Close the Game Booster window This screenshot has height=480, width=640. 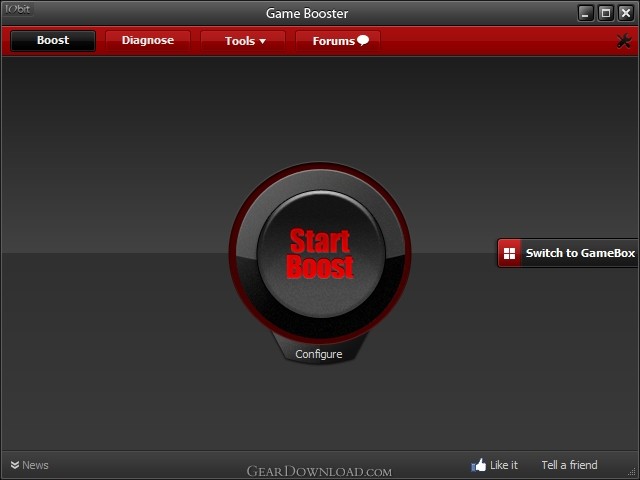626,13
